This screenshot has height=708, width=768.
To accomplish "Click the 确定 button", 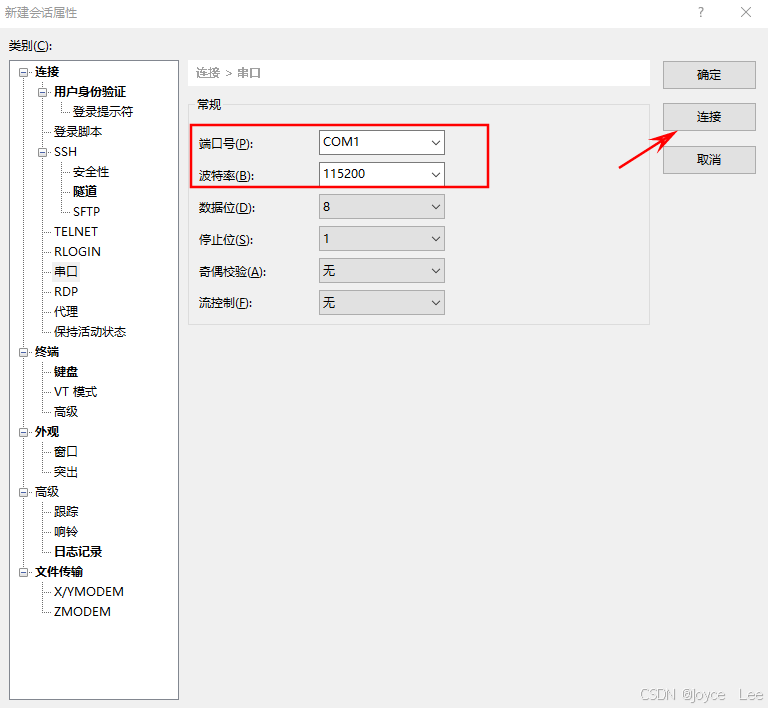I will tap(709, 75).
